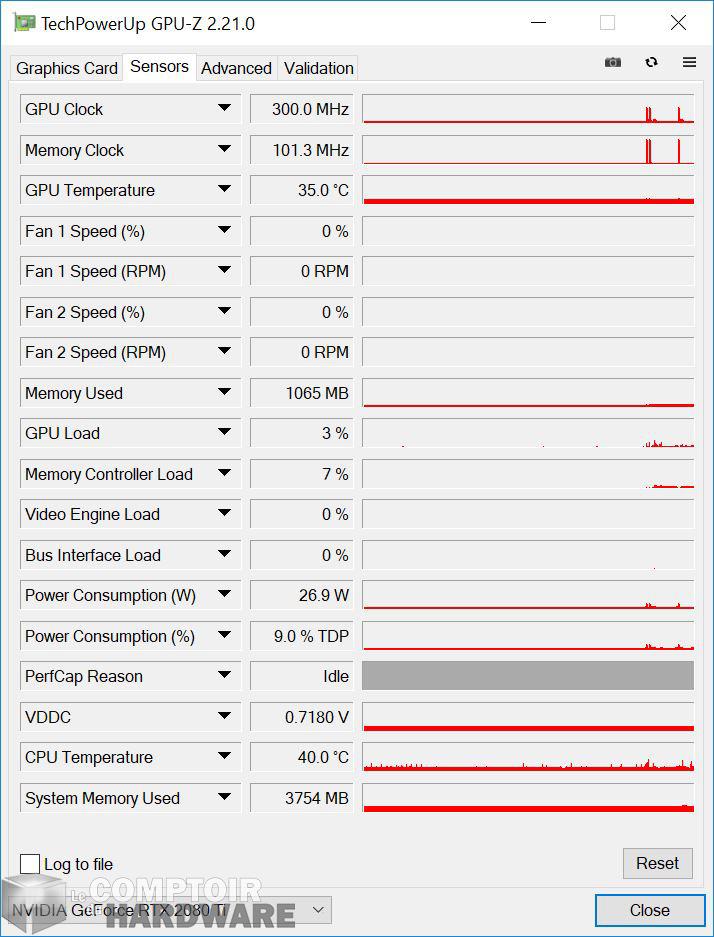
Task: Switch to the Graphics Card tab
Action: [66, 68]
